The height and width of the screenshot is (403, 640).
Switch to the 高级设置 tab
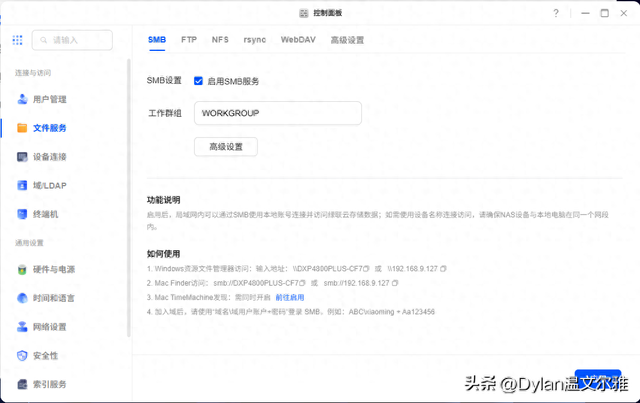click(x=347, y=40)
